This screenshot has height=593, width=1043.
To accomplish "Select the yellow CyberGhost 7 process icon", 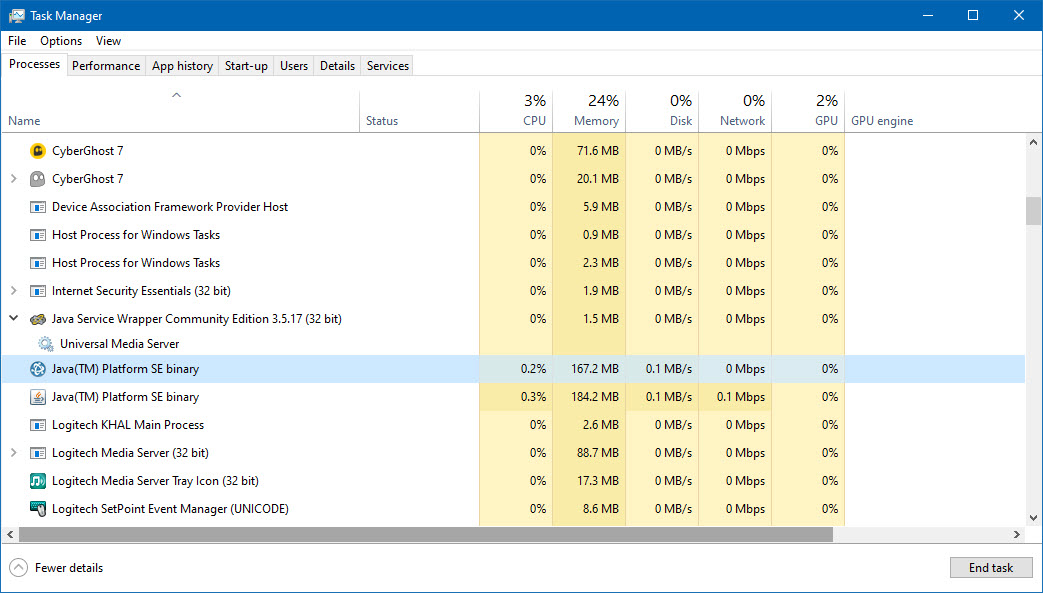I will [38, 151].
